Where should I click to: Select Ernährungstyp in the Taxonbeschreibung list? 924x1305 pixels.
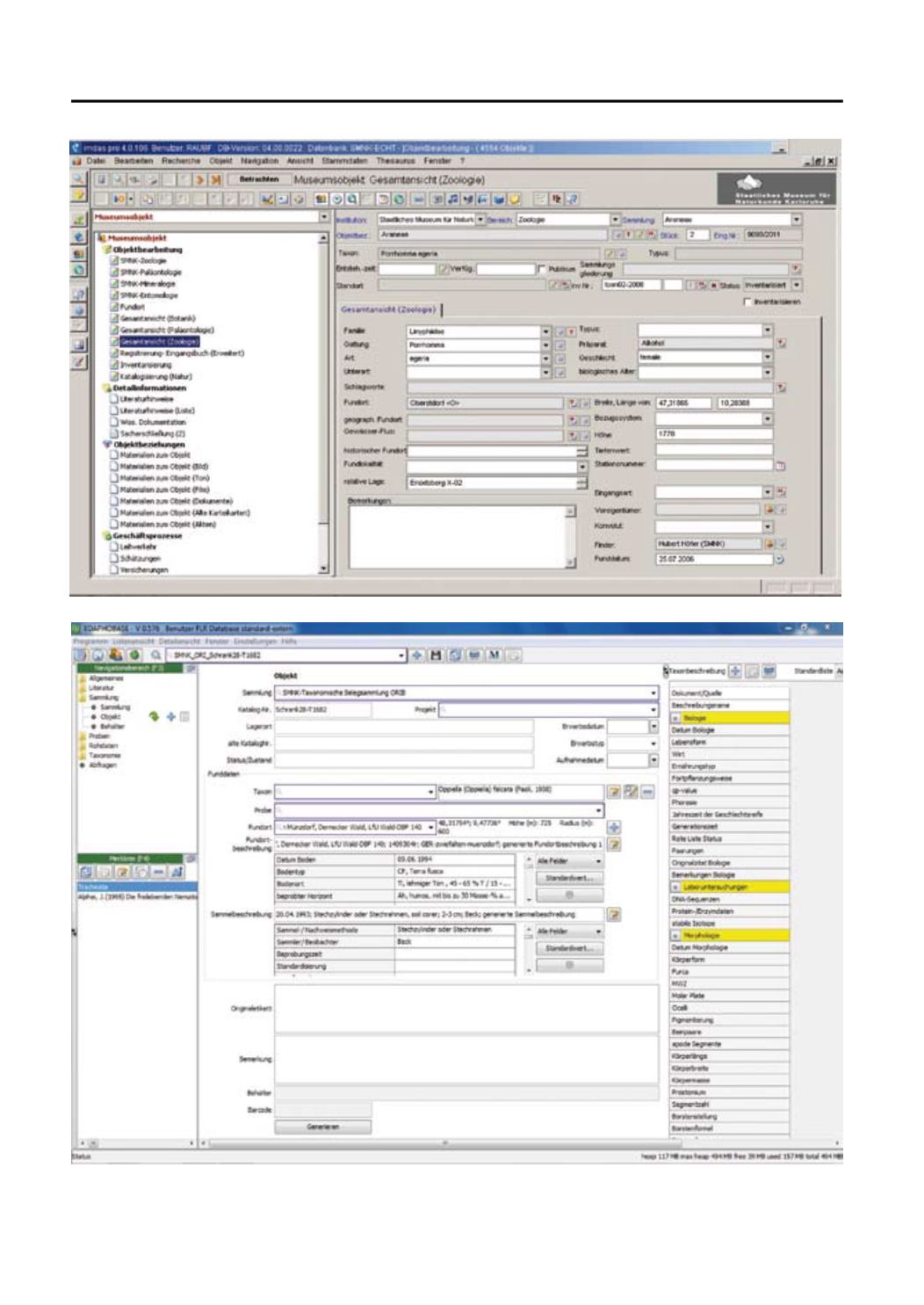(729, 766)
